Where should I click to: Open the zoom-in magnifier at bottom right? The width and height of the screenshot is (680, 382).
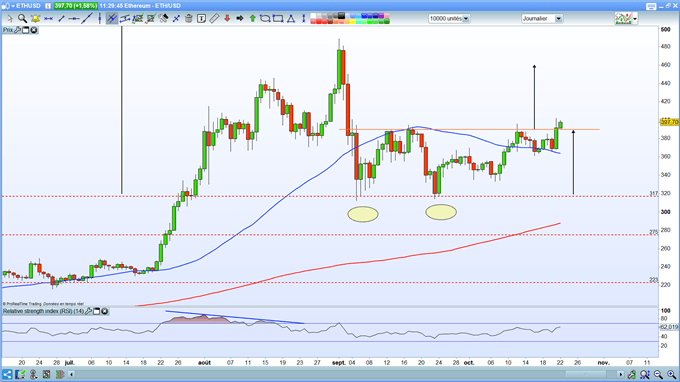pos(672,374)
